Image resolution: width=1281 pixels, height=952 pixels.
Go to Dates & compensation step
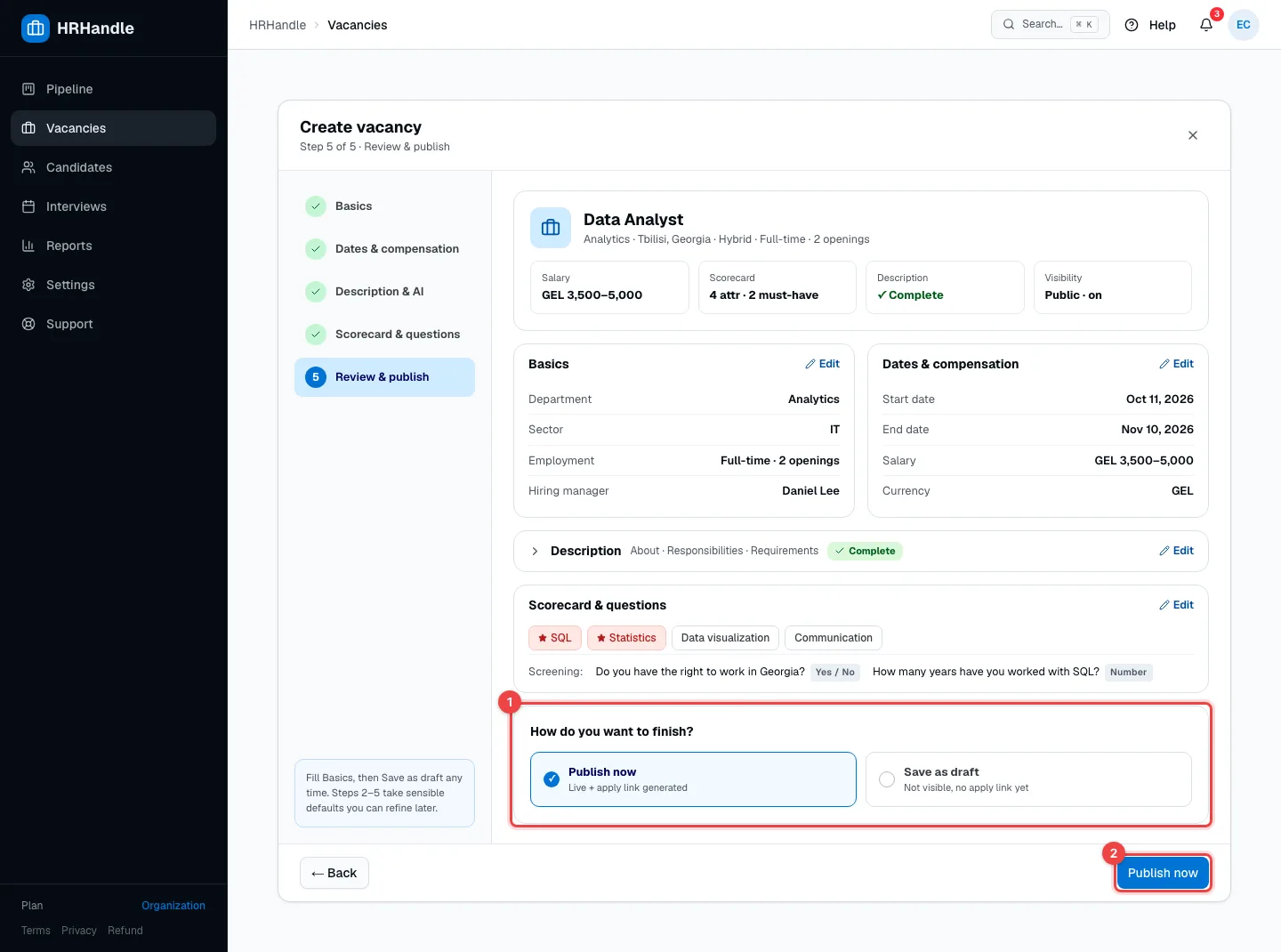click(x=384, y=249)
